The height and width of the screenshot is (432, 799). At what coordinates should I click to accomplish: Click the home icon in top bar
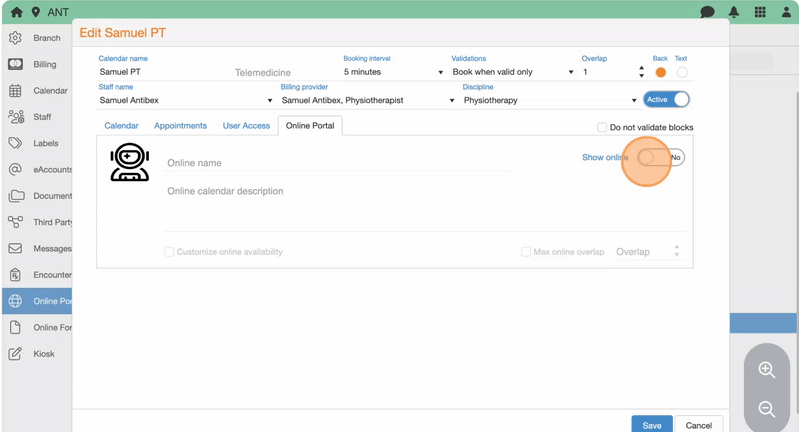[16, 12]
